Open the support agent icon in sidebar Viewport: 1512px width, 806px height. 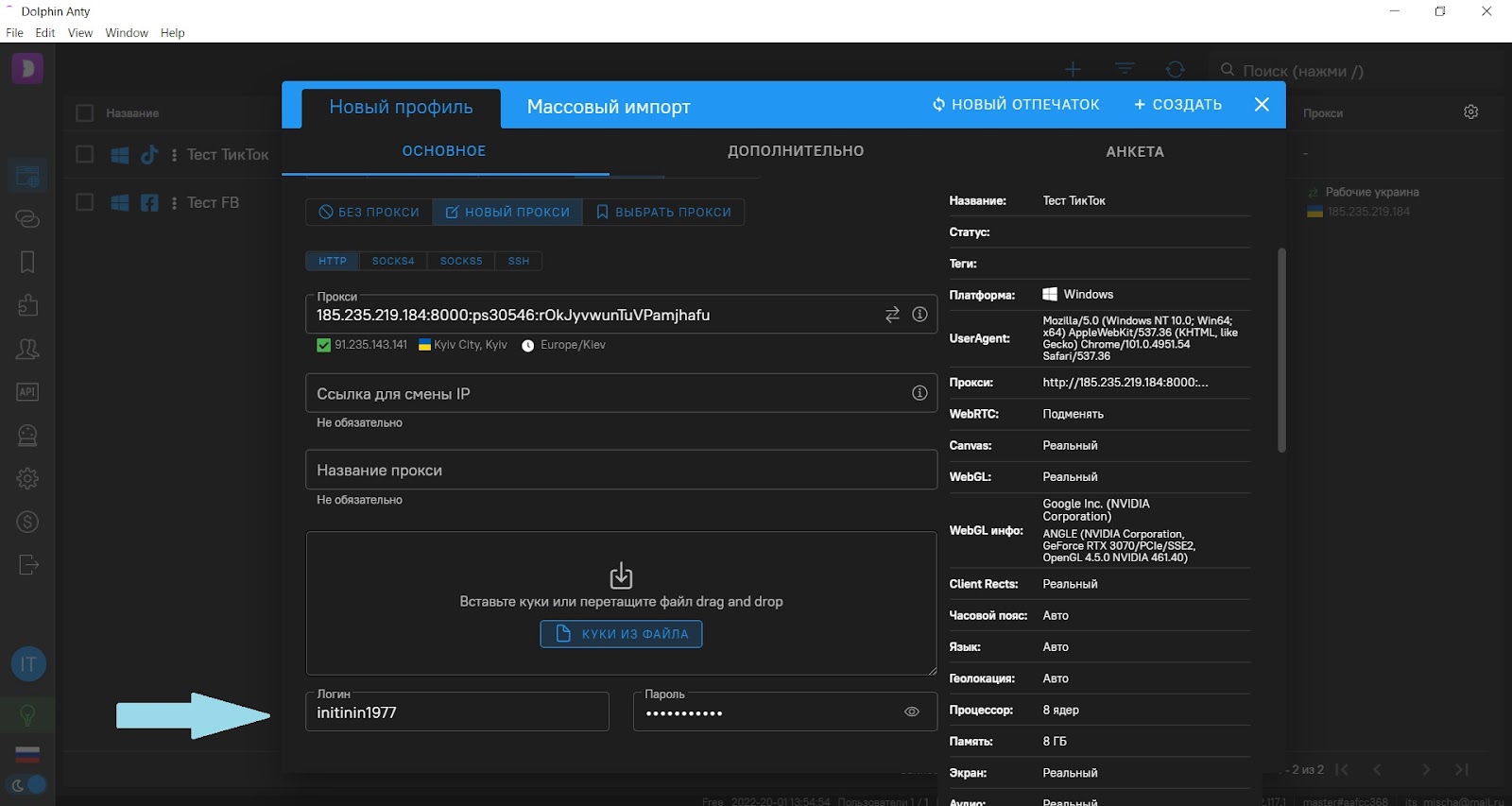(x=27, y=436)
